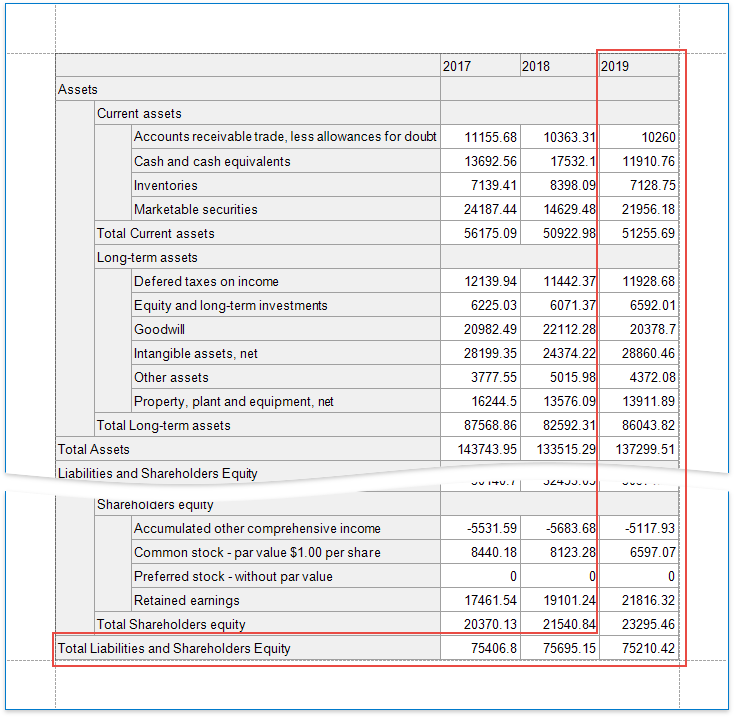
Task: Click the 17532.1 cash value cell
Action: pyautogui.click(x=557, y=162)
